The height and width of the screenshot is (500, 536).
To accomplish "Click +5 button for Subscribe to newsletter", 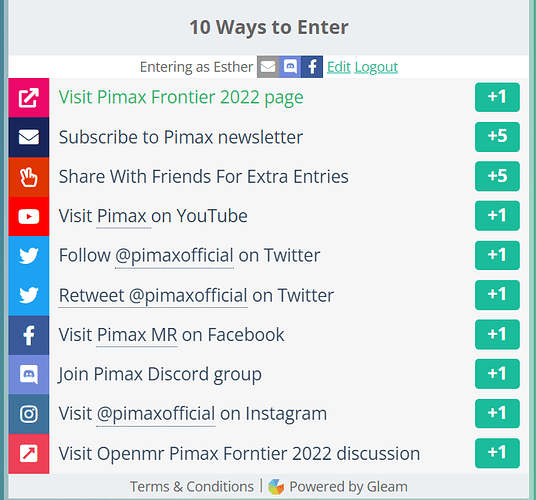I will click(x=497, y=137).
